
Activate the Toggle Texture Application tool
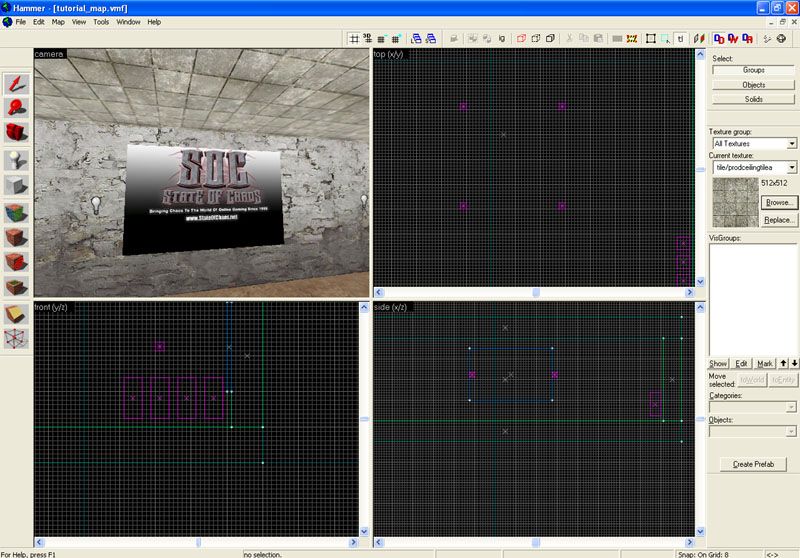coord(17,212)
